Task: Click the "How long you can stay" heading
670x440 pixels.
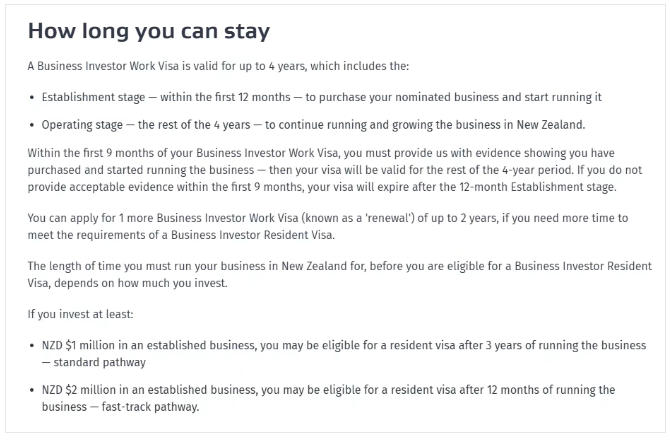Action: tap(148, 31)
